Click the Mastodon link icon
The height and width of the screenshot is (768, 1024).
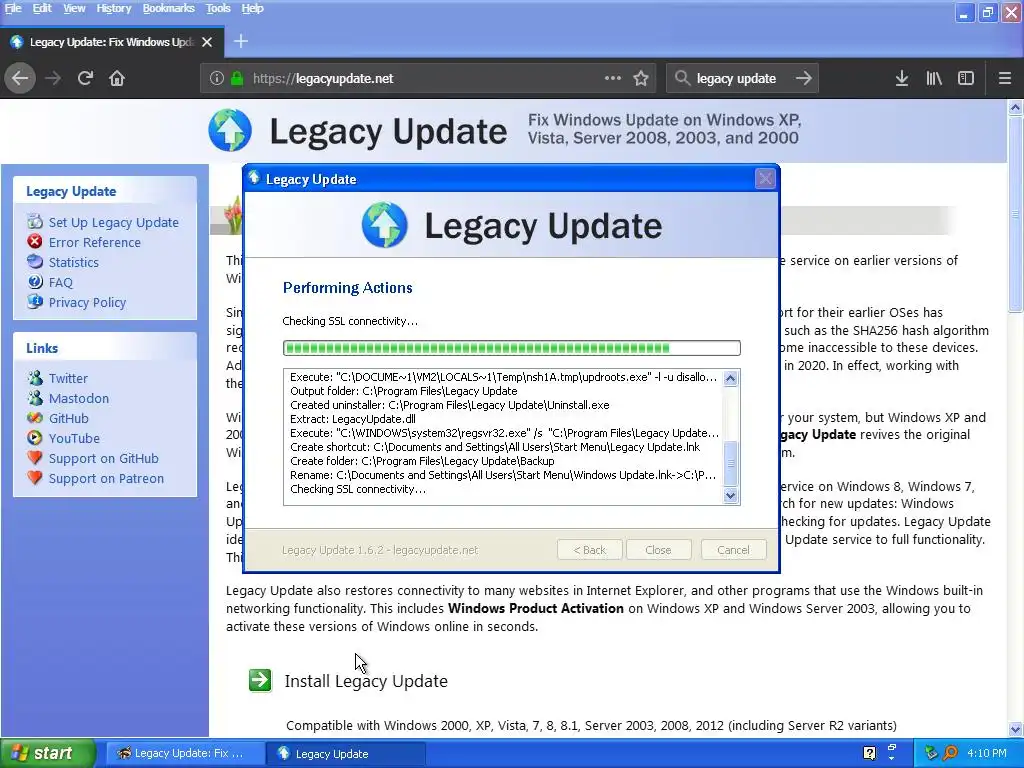(x=35, y=398)
